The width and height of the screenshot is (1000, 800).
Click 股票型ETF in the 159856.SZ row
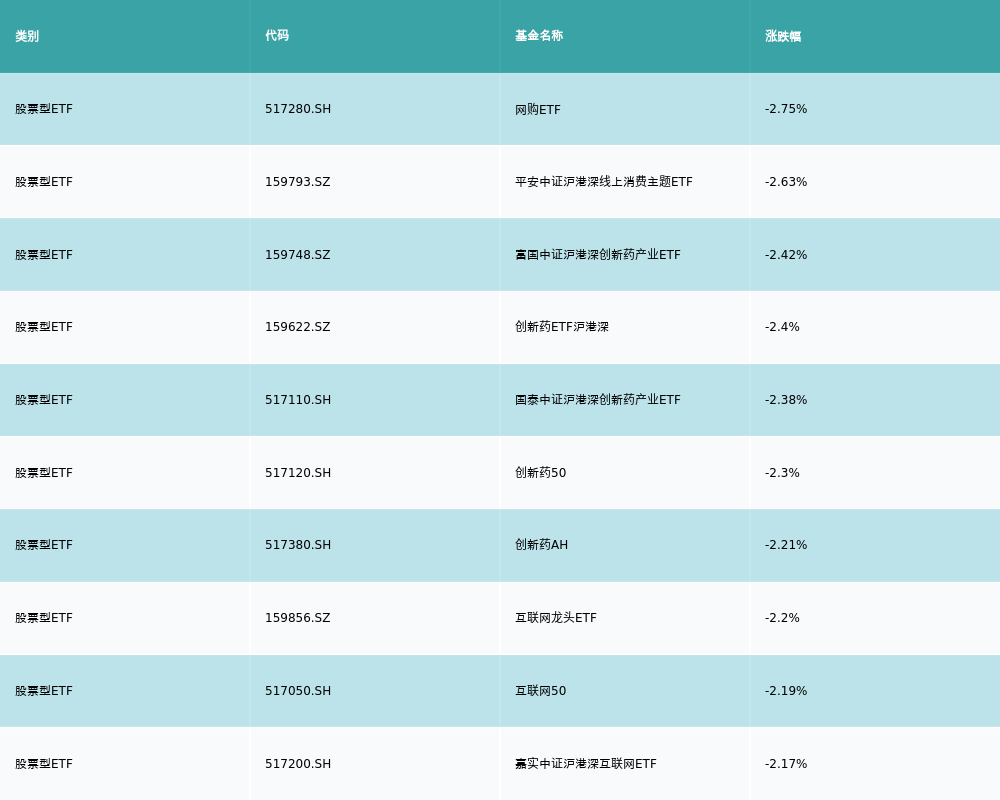point(44,618)
